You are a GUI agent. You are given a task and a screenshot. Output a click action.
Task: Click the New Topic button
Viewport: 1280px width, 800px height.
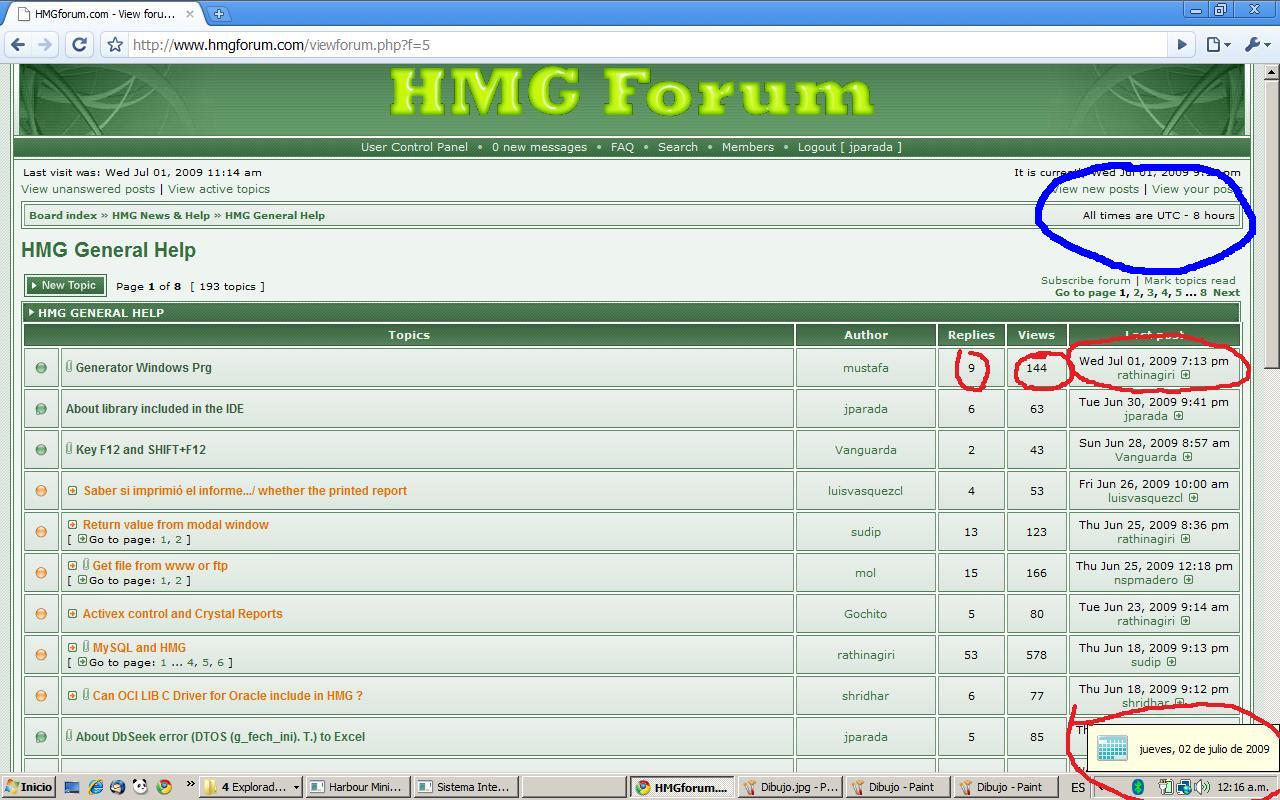tap(65, 286)
